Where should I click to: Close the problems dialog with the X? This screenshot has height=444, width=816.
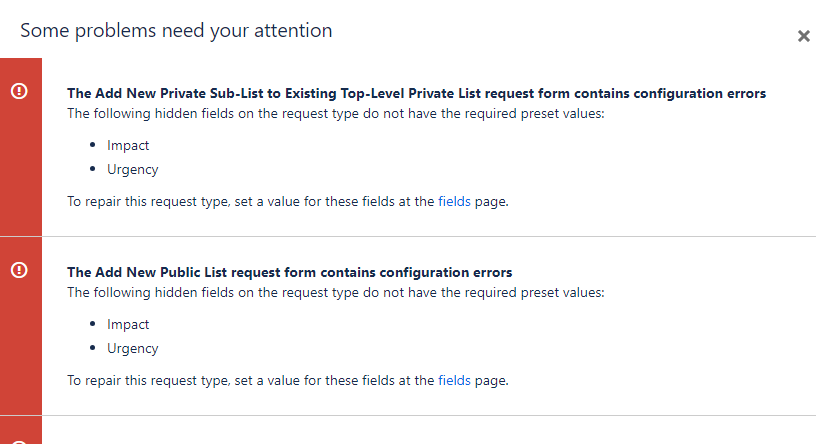pyautogui.click(x=804, y=36)
